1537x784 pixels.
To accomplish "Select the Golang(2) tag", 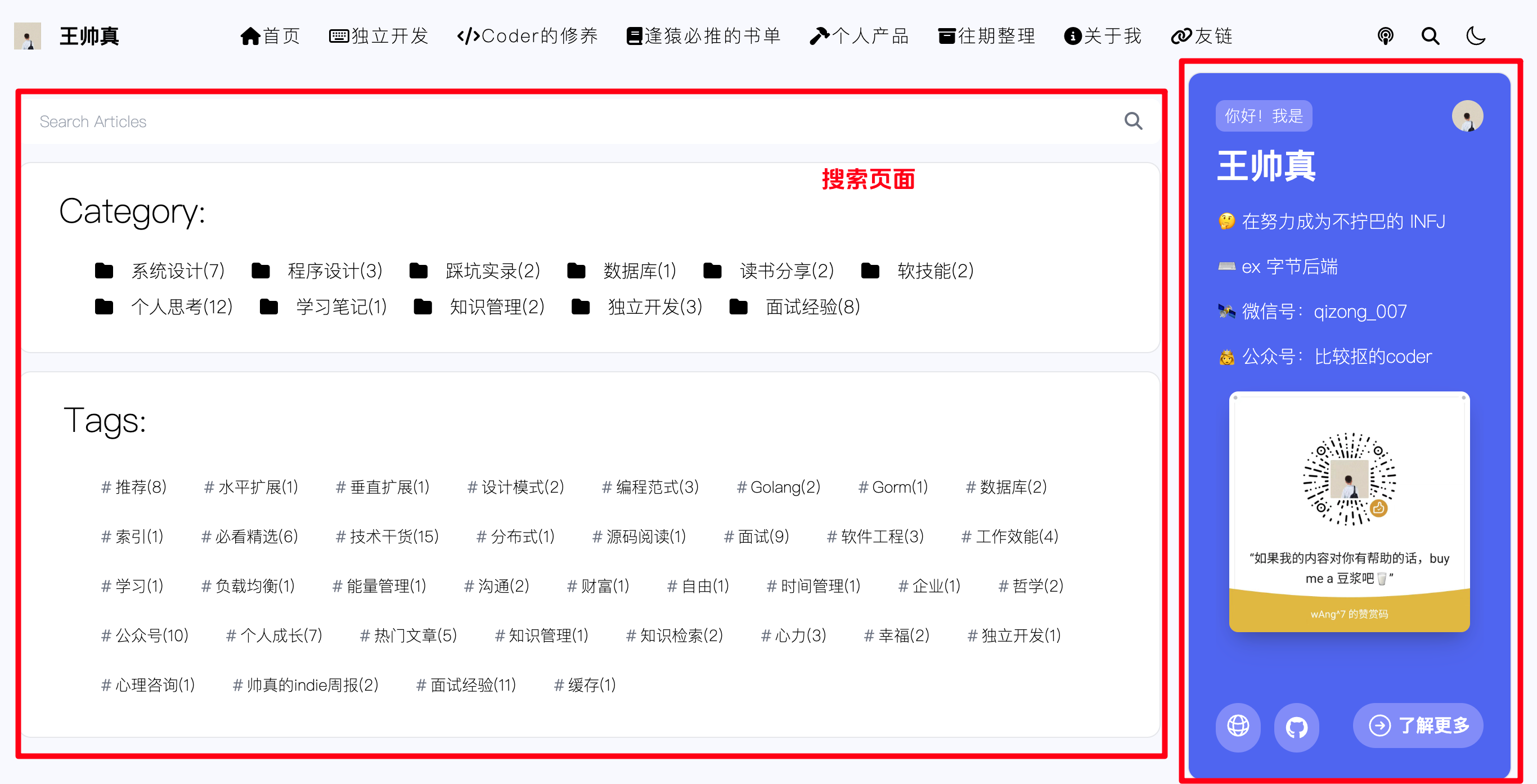I will tap(778, 487).
